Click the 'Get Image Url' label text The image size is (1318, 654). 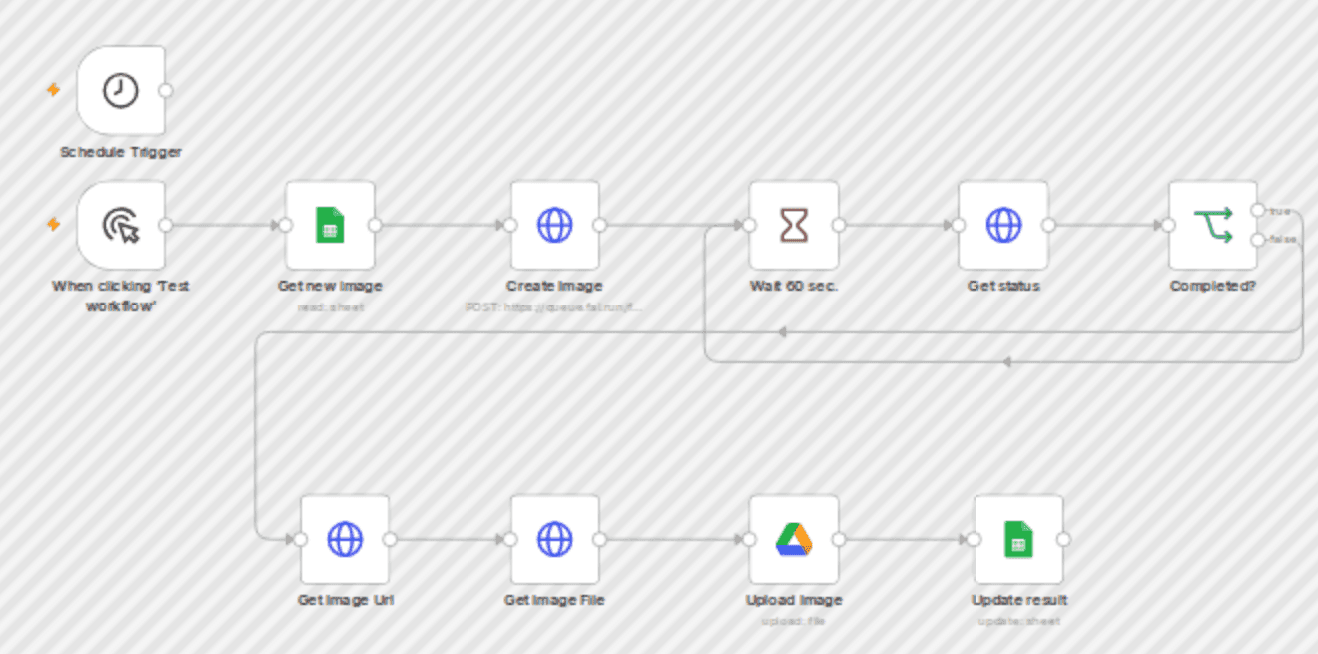345,600
